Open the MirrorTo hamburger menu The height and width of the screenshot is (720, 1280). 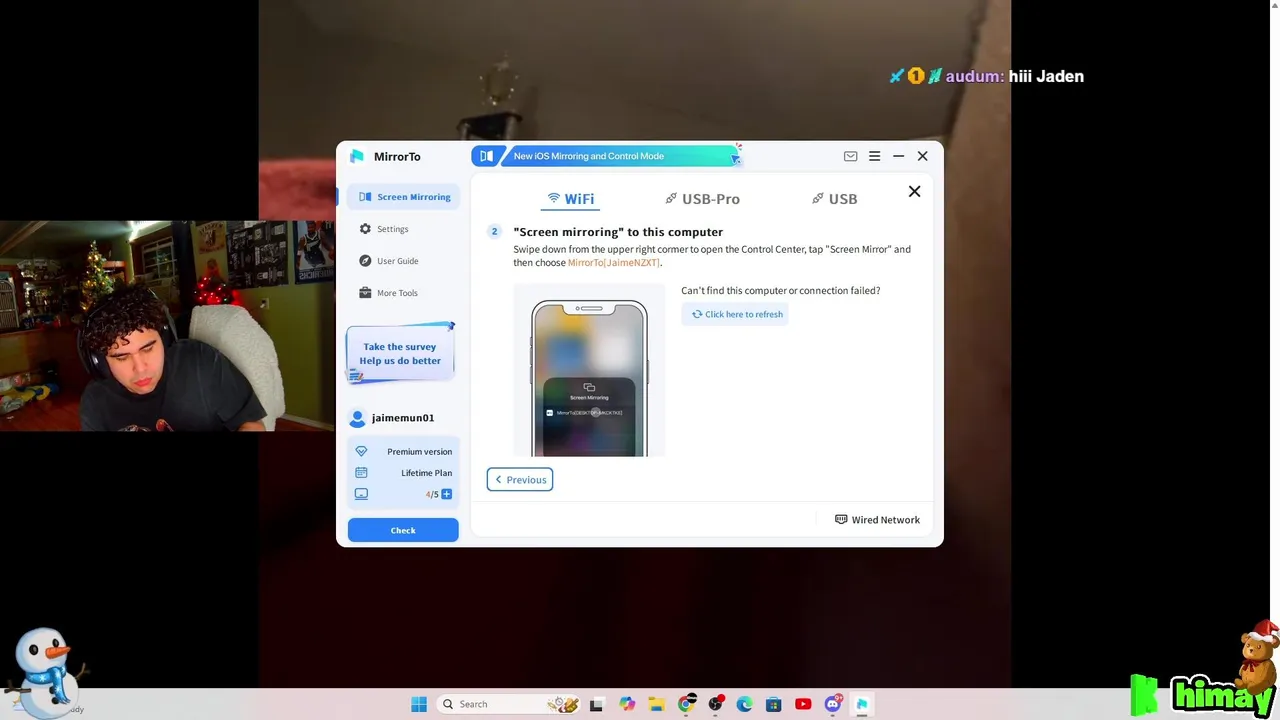[x=874, y=156]
